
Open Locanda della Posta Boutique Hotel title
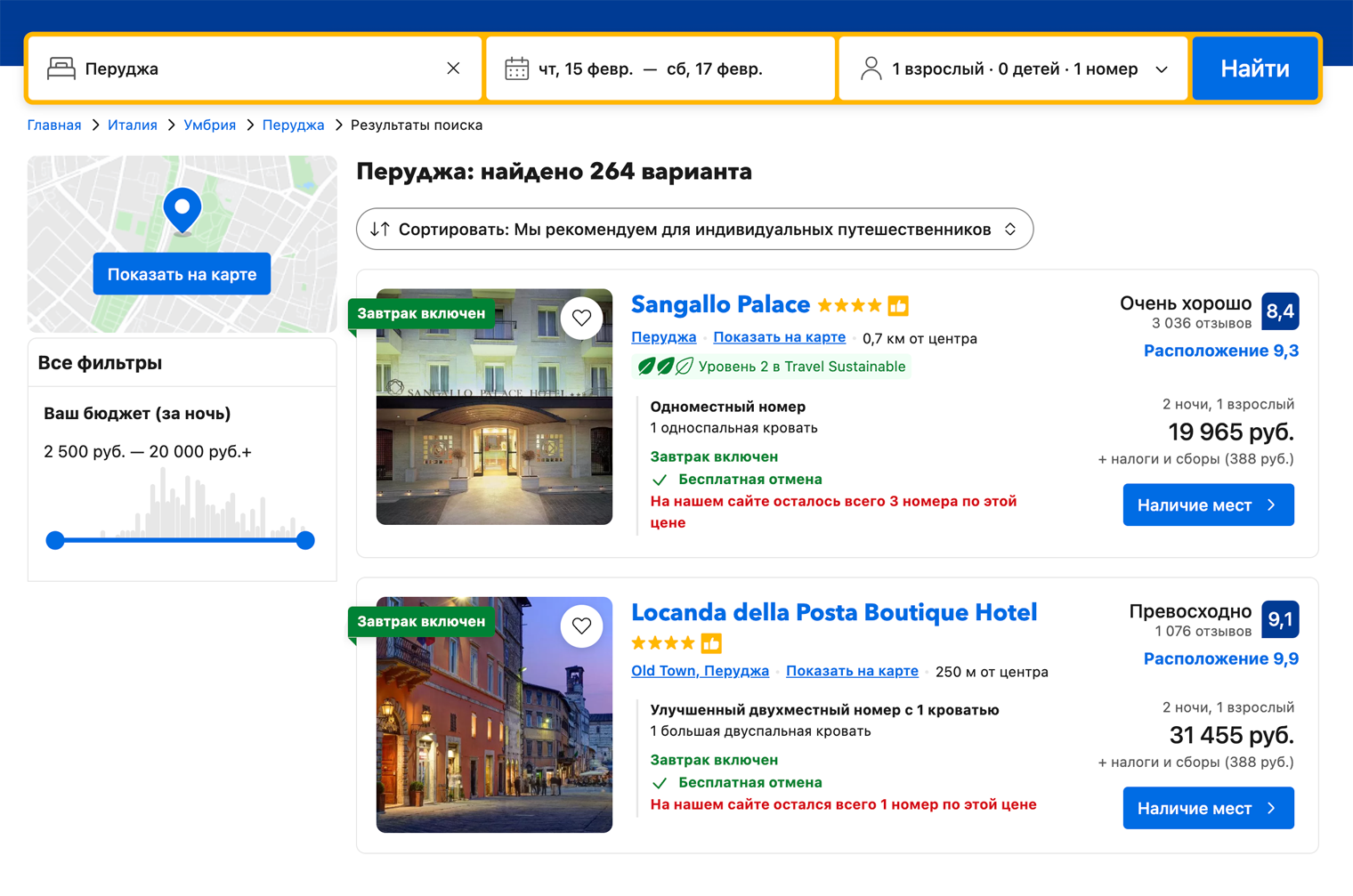(834, 612)
